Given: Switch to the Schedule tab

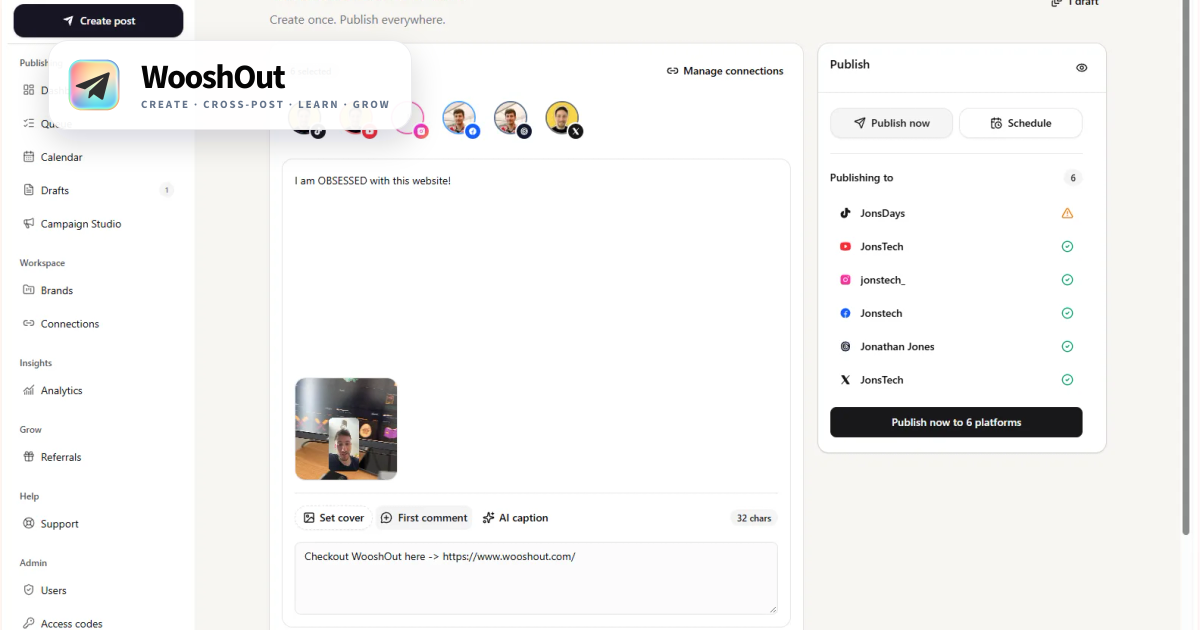Looking at the screenshot, I should 1020,123.
